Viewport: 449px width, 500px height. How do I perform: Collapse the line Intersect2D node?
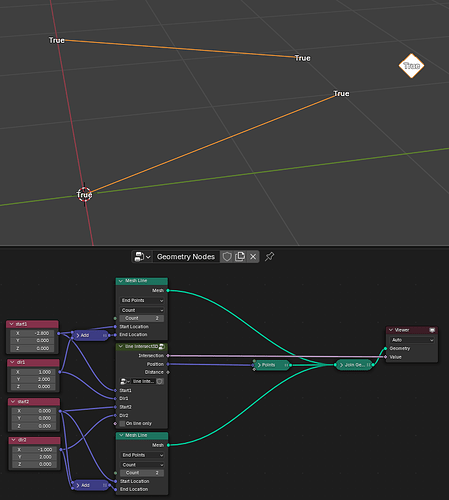pyautogui.click(x=121, y=347)
